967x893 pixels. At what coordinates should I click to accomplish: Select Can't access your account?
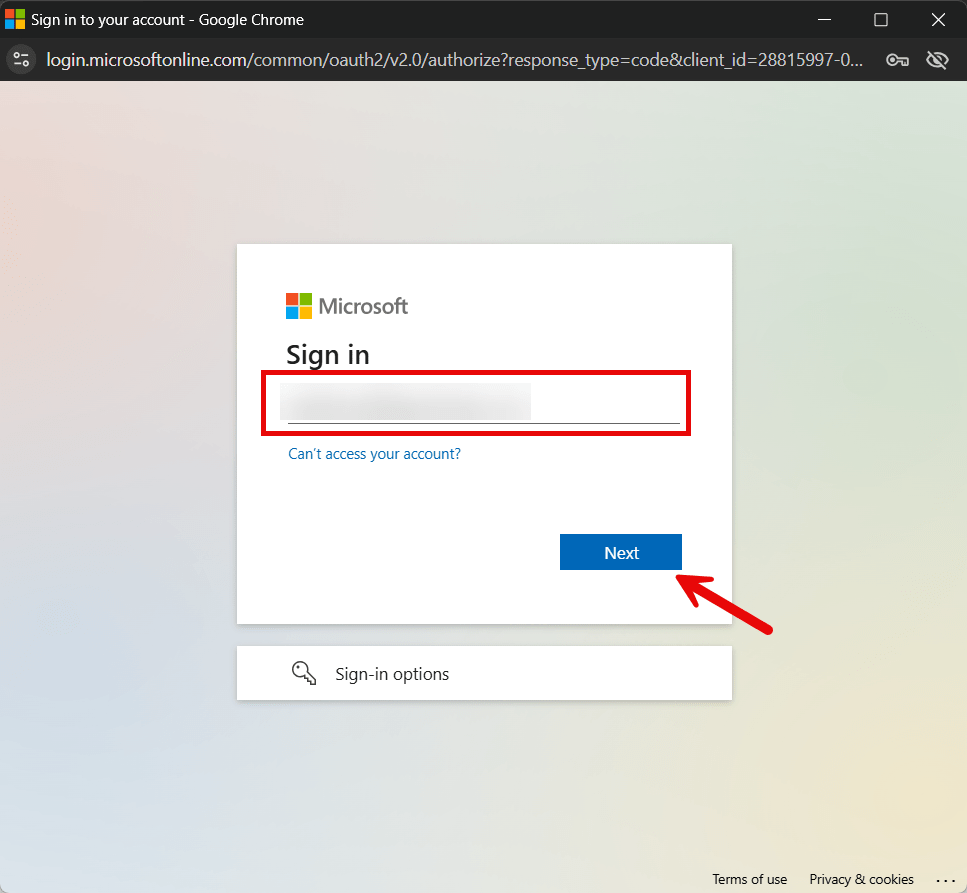374,453
